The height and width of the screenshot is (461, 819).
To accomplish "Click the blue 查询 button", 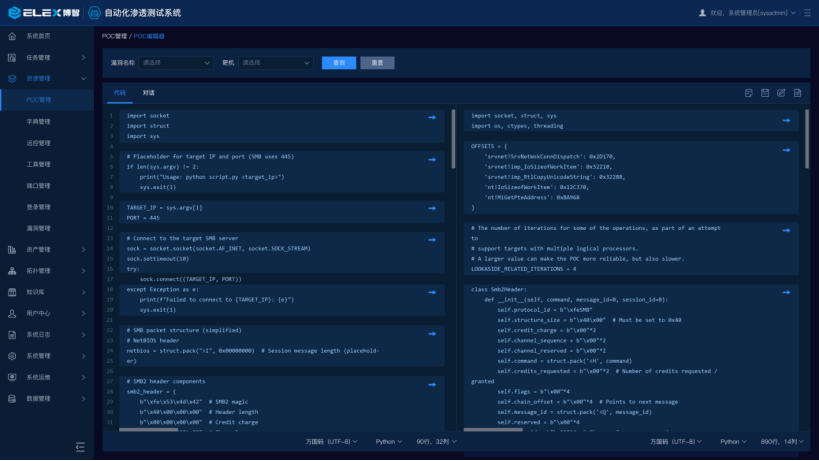I will (339, 63).
